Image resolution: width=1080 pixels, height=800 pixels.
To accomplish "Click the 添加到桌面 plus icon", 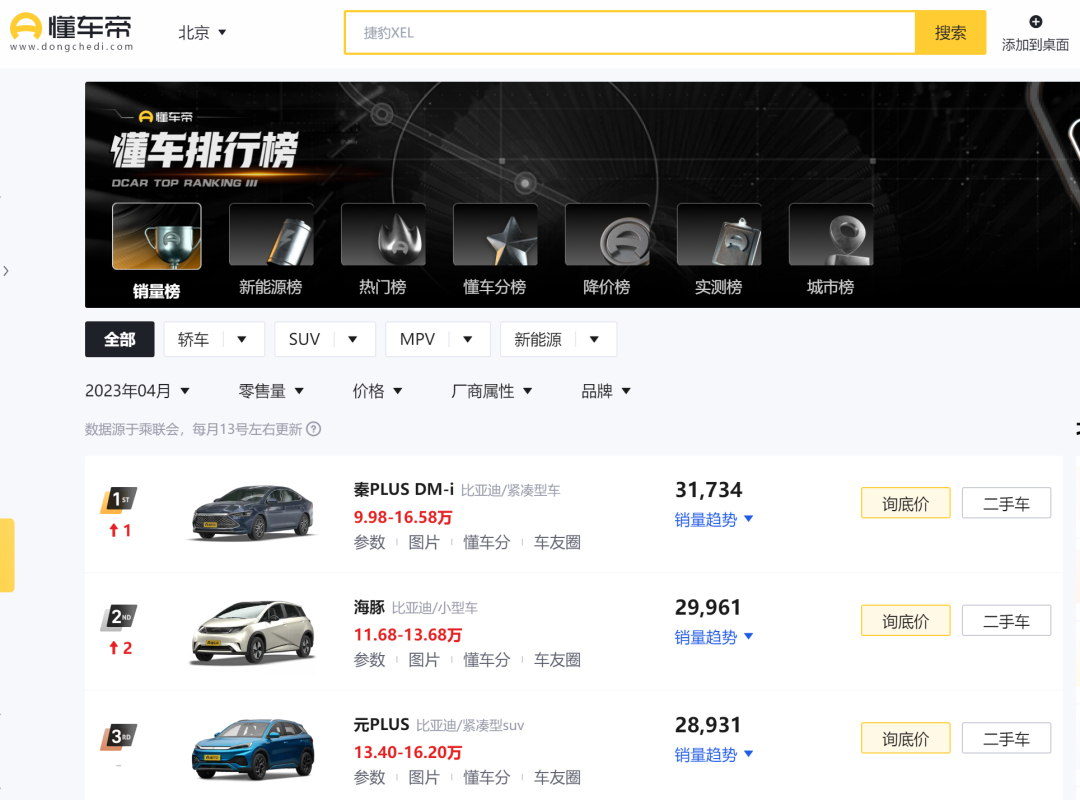I will click(1035, 22).
